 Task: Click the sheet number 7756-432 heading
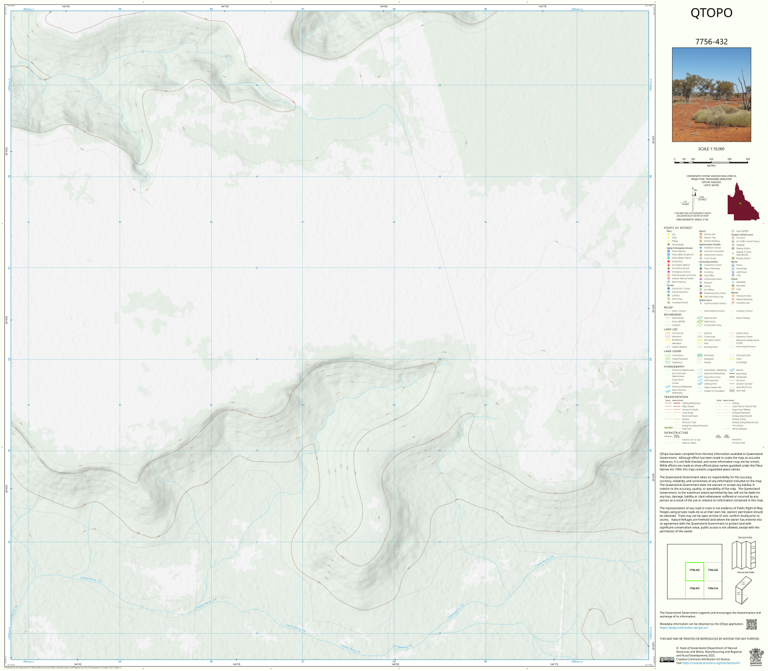(711, 42)
